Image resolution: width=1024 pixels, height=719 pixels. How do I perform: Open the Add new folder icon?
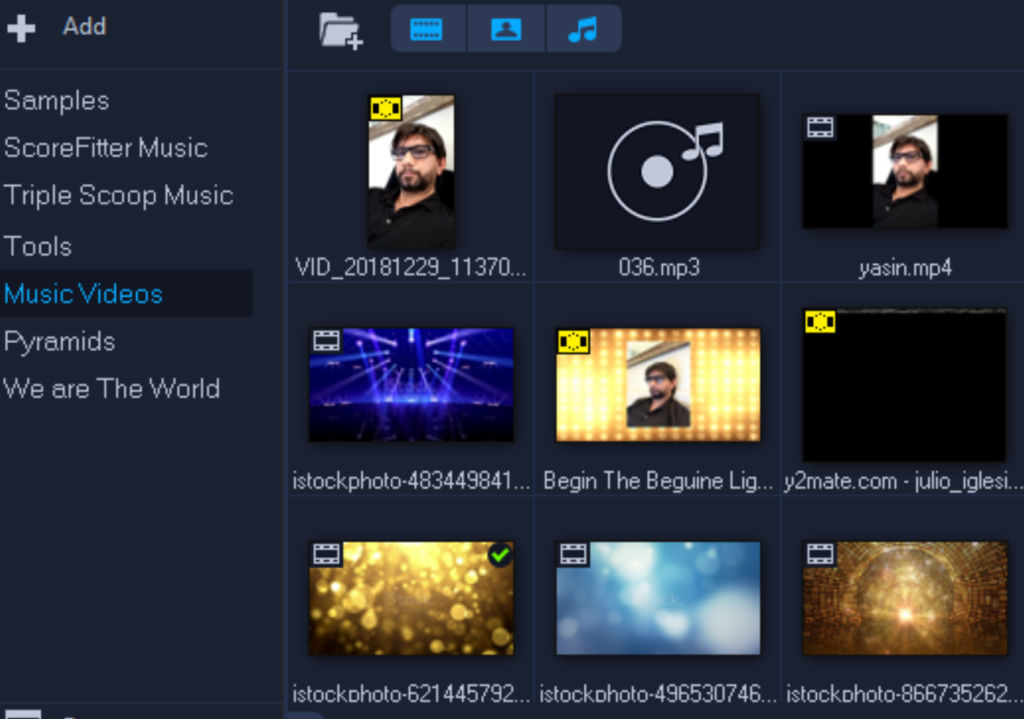pyautogui.click(x=341, y=28)
